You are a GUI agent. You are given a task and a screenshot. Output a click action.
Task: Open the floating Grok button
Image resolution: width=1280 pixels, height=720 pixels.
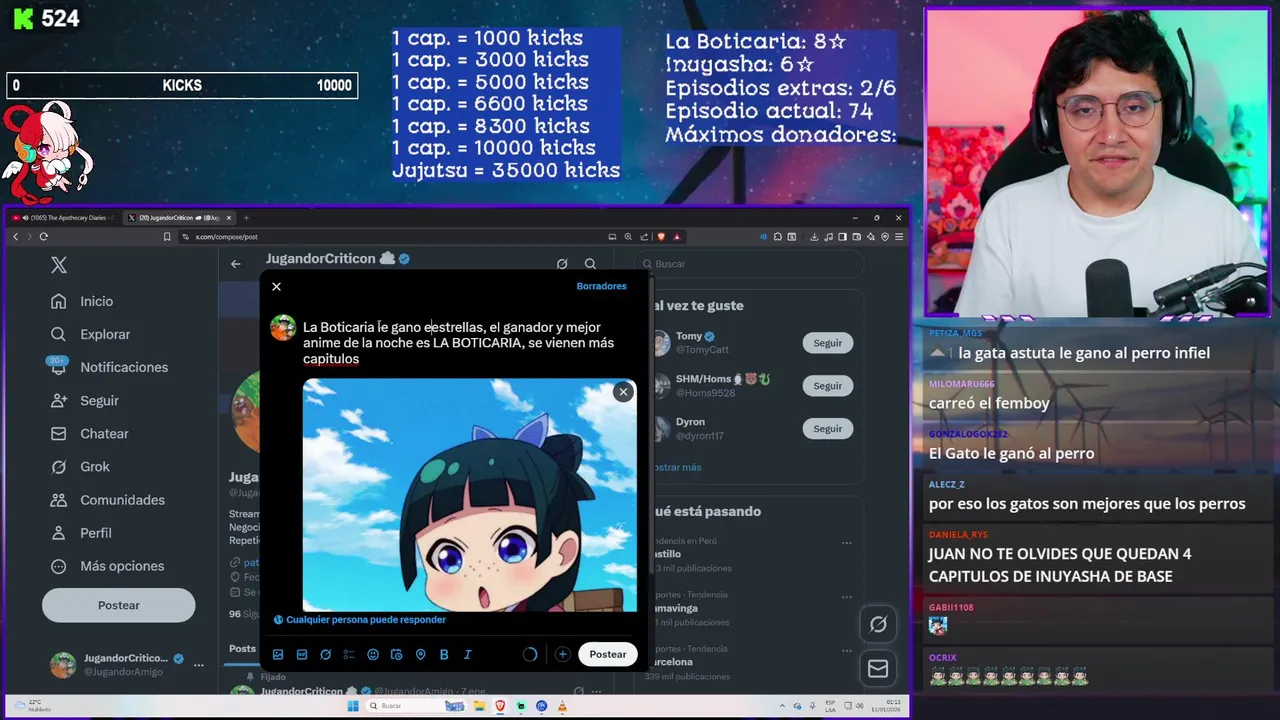878,624
